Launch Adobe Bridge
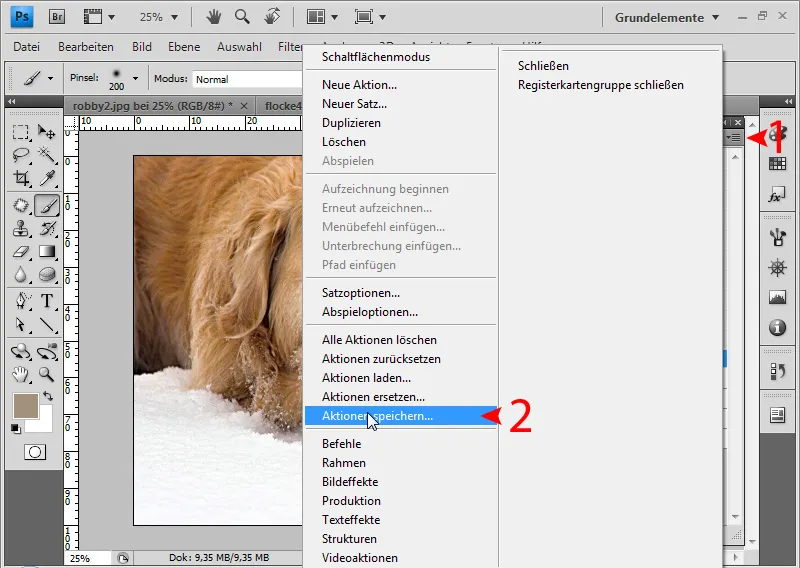800x568 pixels. point(57,17)
